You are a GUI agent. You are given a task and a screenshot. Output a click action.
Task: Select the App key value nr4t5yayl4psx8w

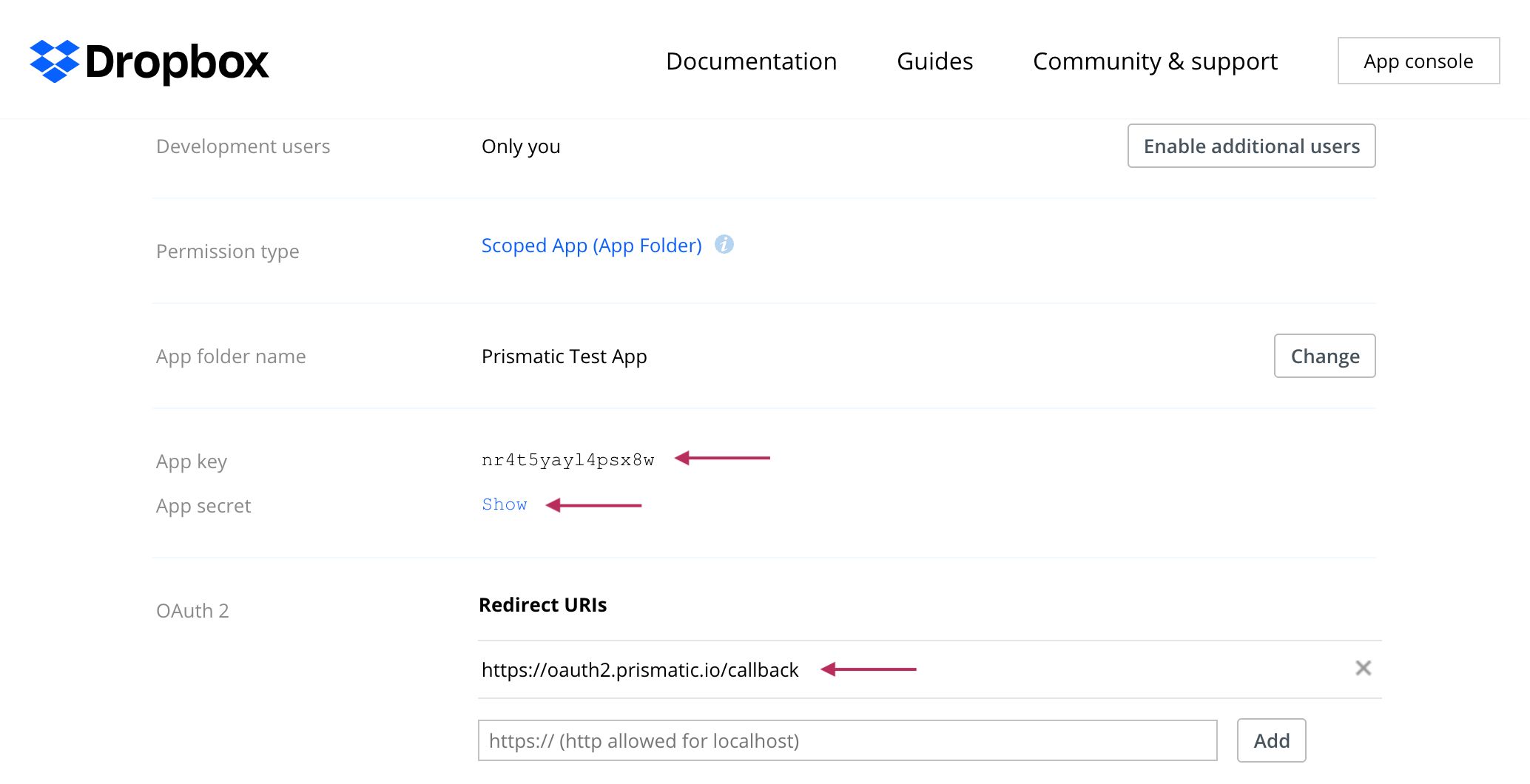coord(568,459)
